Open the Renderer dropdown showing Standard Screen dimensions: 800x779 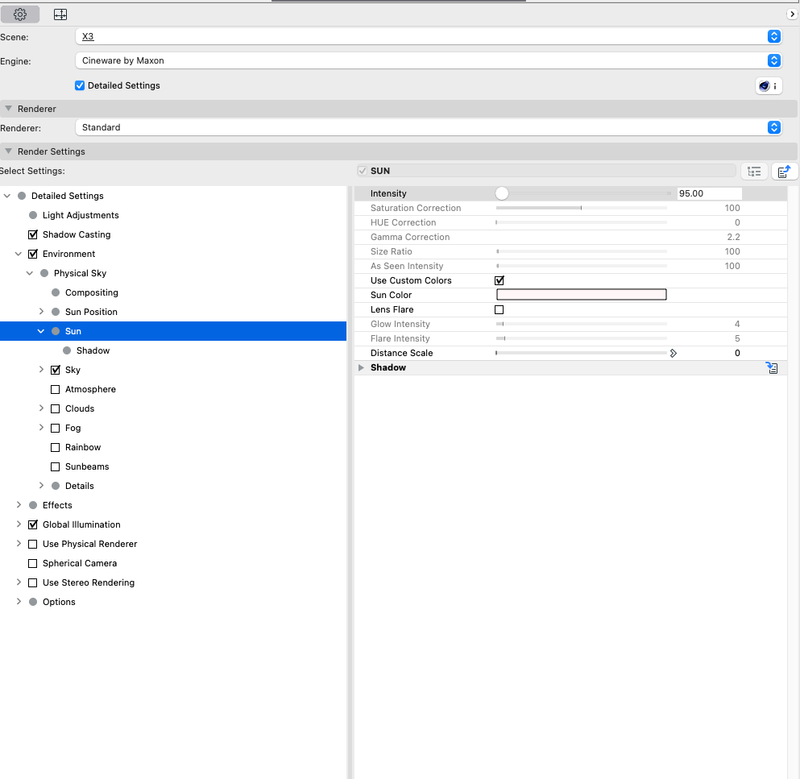pyautogui.click(x=429, y=127)
